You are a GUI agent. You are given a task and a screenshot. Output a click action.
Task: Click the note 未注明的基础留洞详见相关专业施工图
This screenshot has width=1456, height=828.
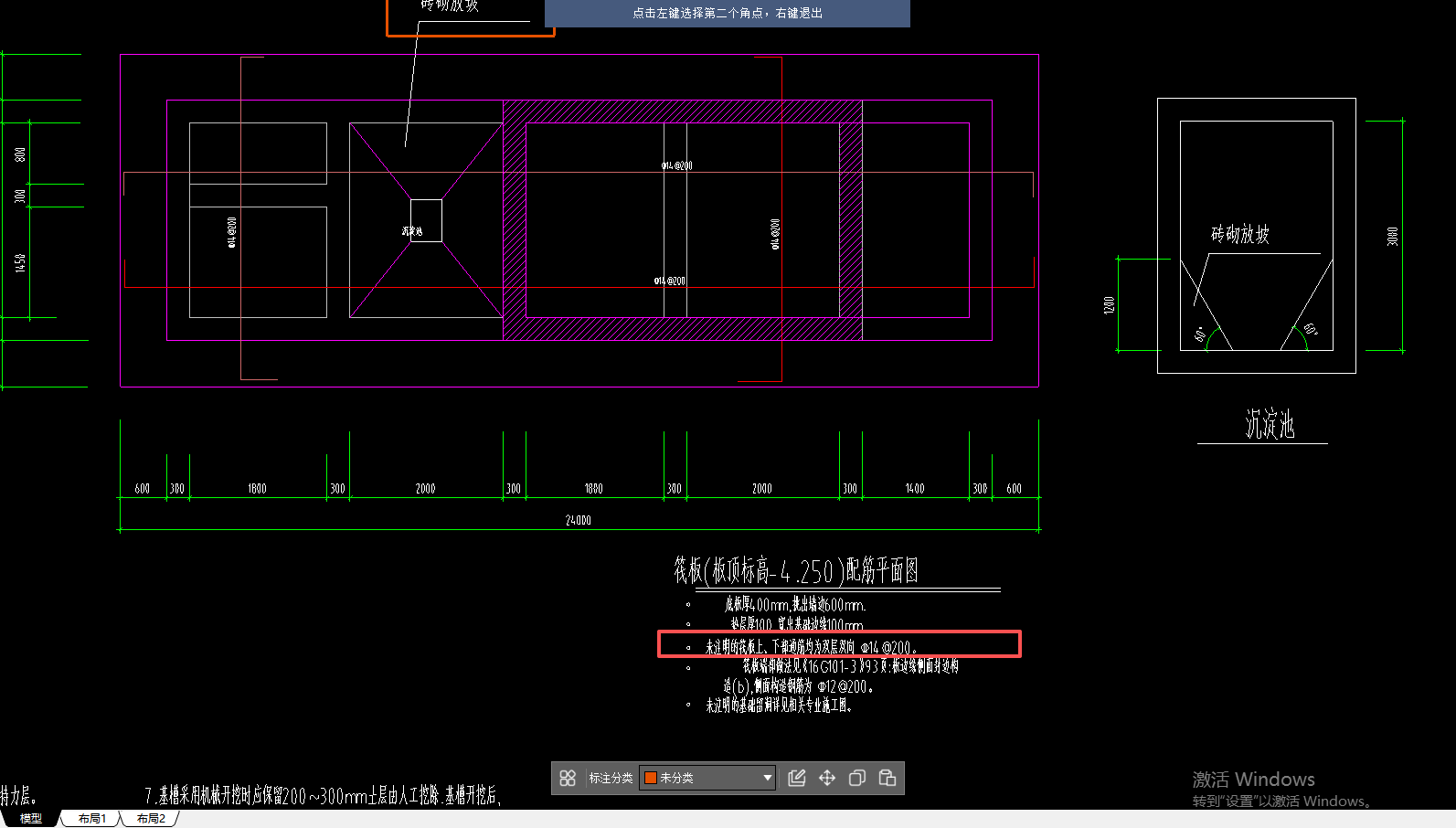click(x=779, y=706)
